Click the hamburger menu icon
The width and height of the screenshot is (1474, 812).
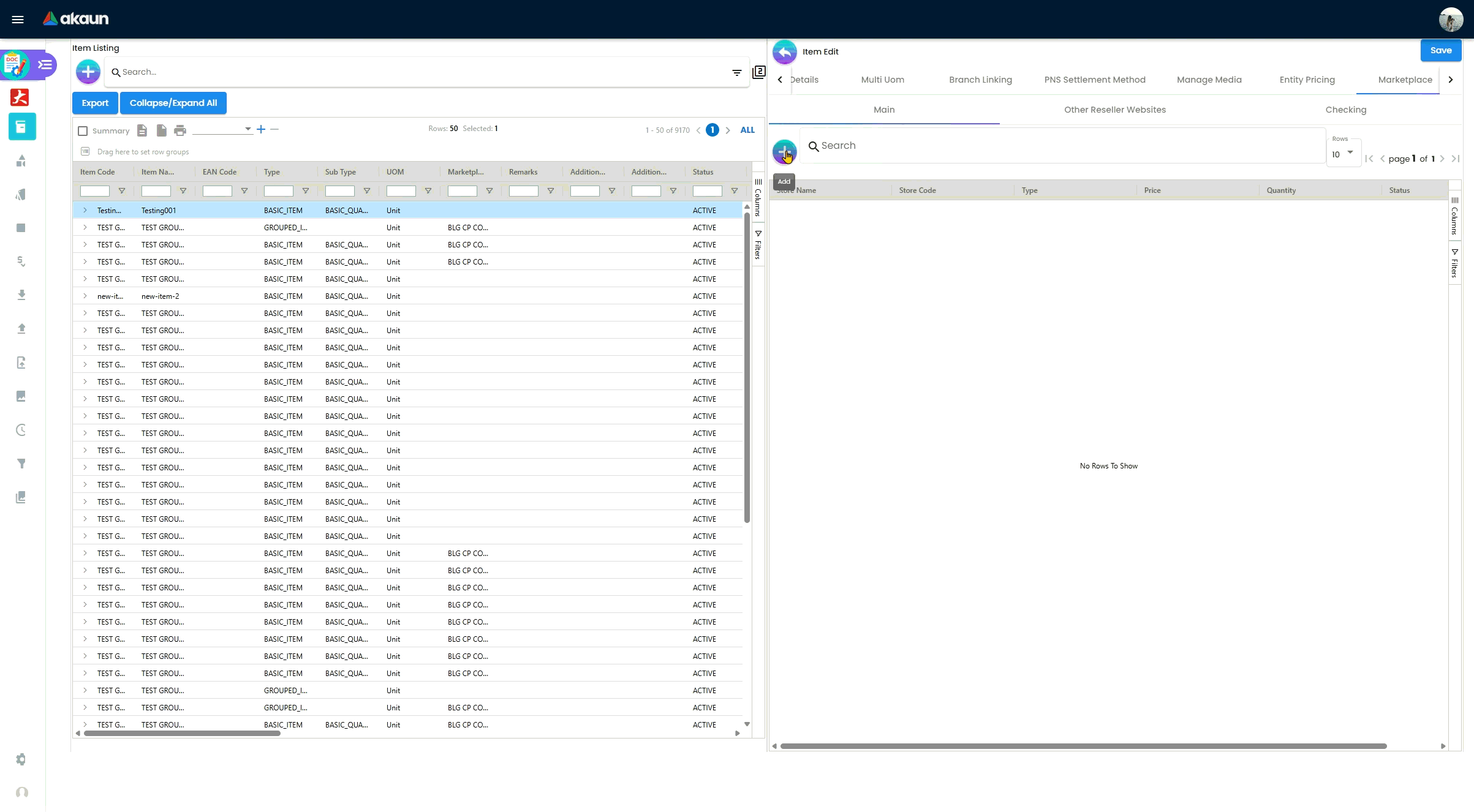point(18,19)
